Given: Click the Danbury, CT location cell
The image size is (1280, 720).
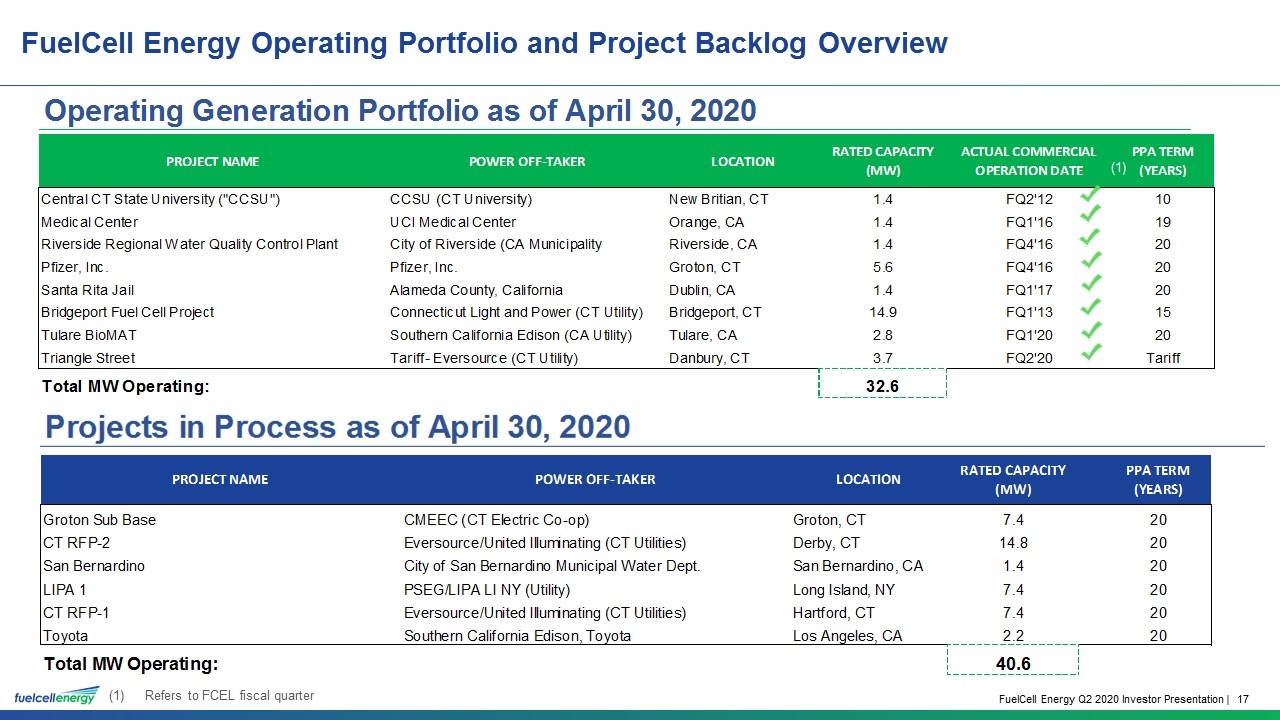Looking at the screenshot, I should [710, 358].
